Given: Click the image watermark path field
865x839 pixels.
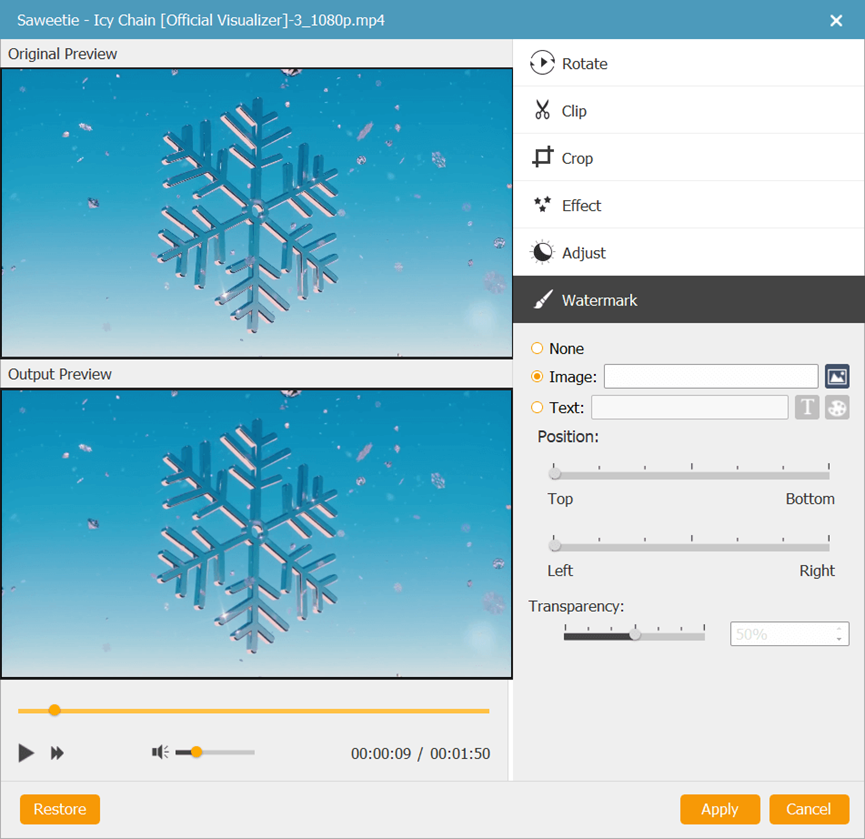Looking at the screenshot, I should click(711, 377).
